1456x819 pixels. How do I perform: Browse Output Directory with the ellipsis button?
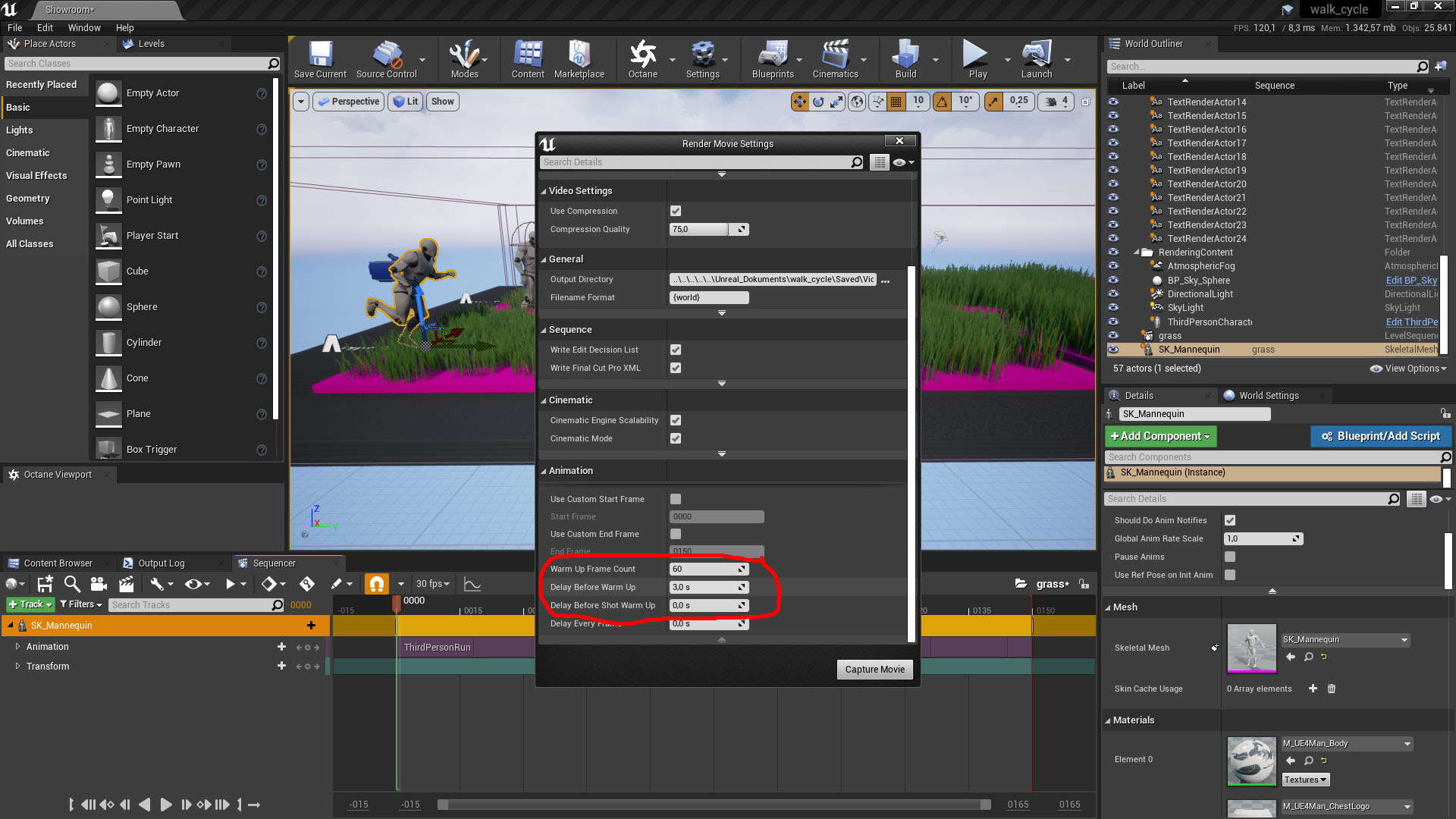point(885,280)
